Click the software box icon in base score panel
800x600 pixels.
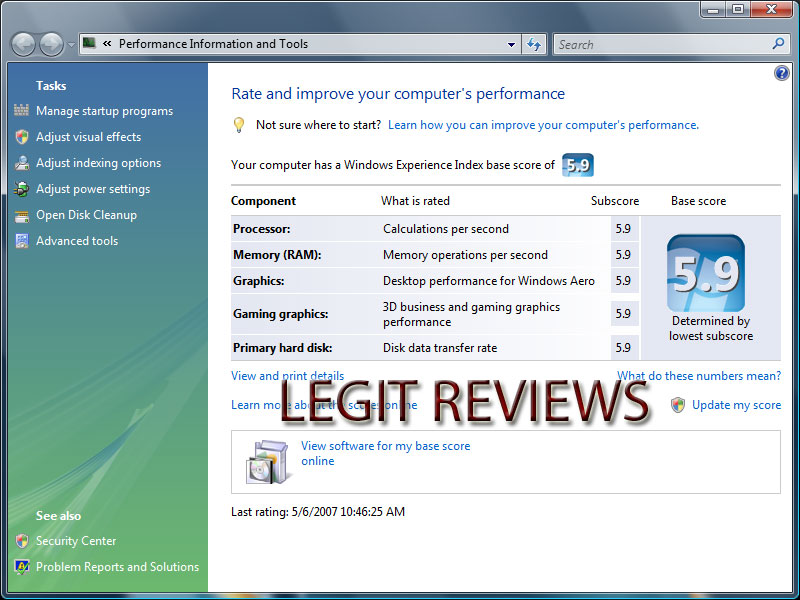(x=268, y=462)
